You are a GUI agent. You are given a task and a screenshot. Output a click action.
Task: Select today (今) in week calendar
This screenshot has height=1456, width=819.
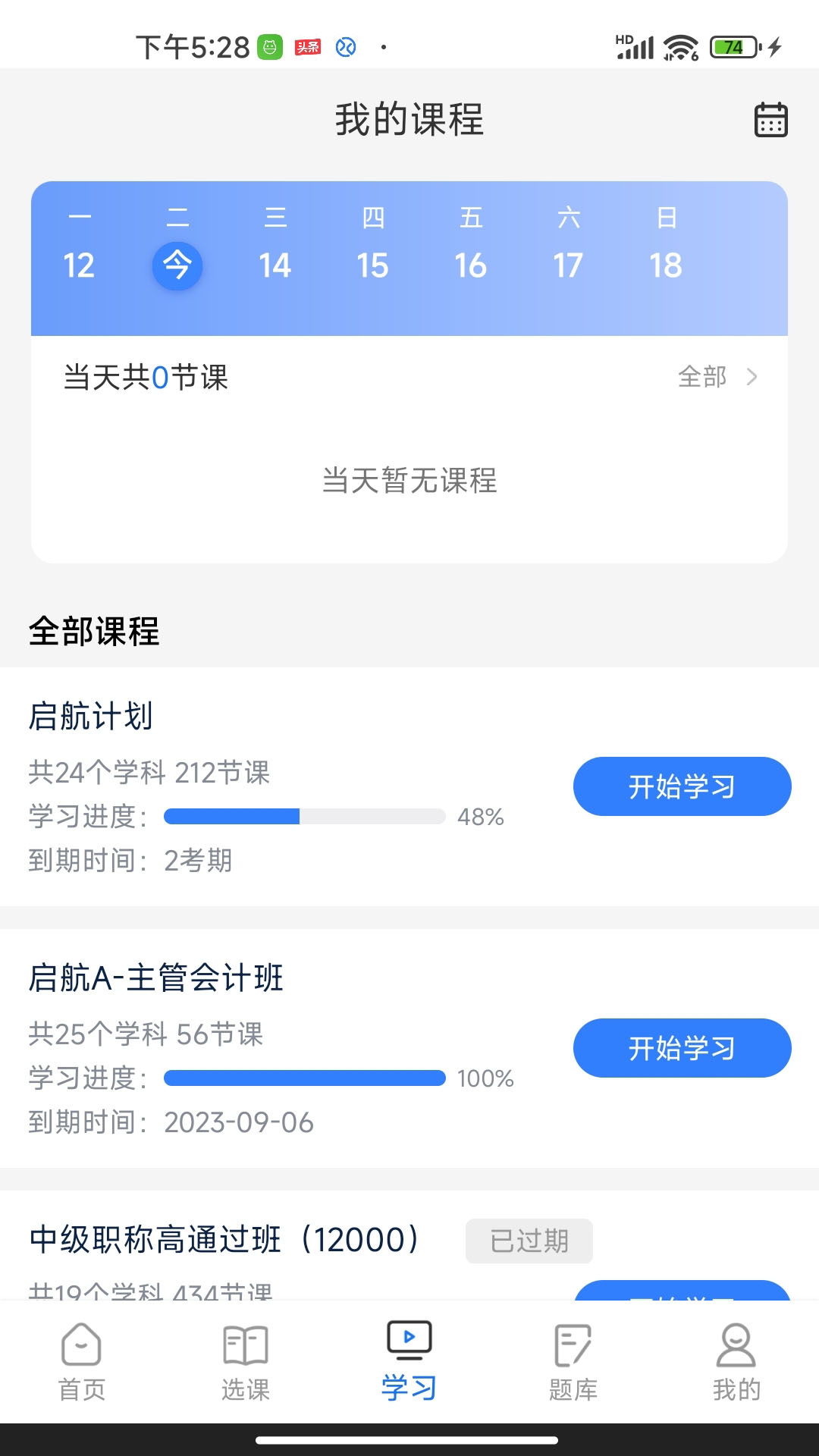click(x=177, y=265)
